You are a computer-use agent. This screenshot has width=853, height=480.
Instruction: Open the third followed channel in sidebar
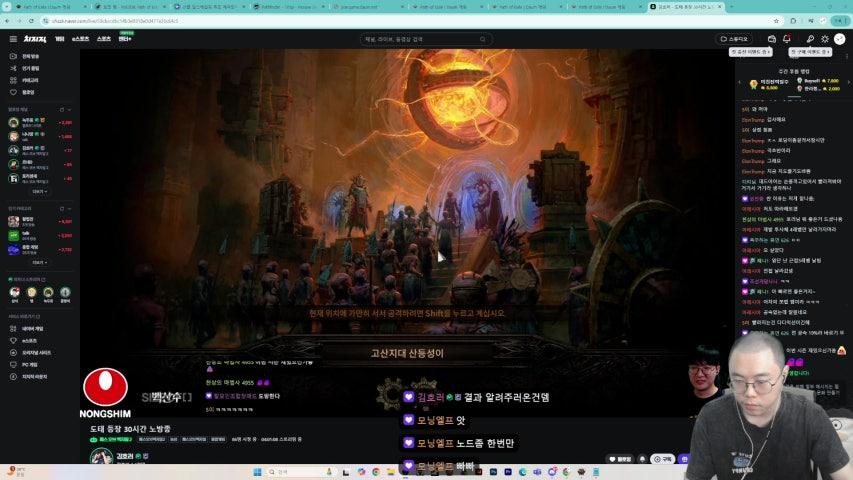[40, 150]
